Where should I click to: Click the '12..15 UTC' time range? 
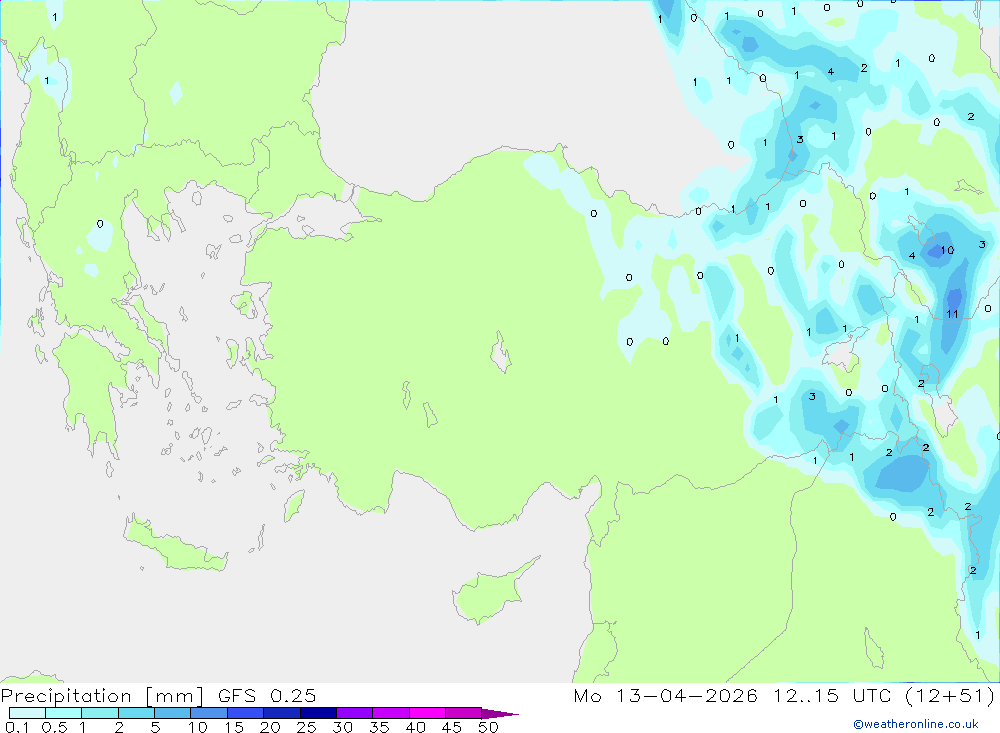point(832,695)
